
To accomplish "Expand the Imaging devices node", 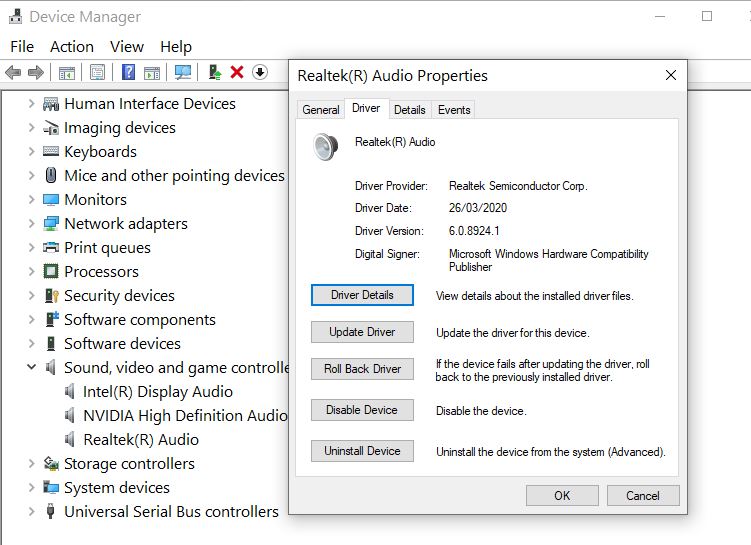I will [x=31, y=127].
